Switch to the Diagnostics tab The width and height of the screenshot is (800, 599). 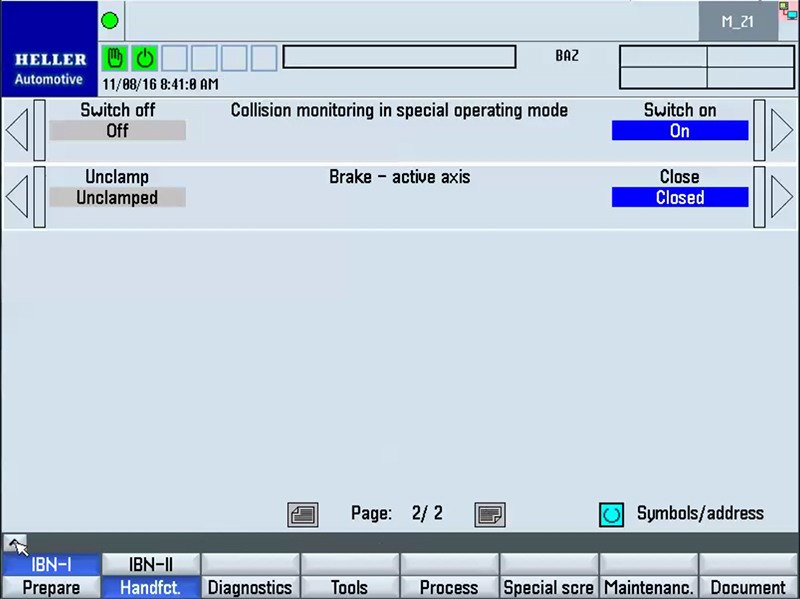(x=250, y=588)
